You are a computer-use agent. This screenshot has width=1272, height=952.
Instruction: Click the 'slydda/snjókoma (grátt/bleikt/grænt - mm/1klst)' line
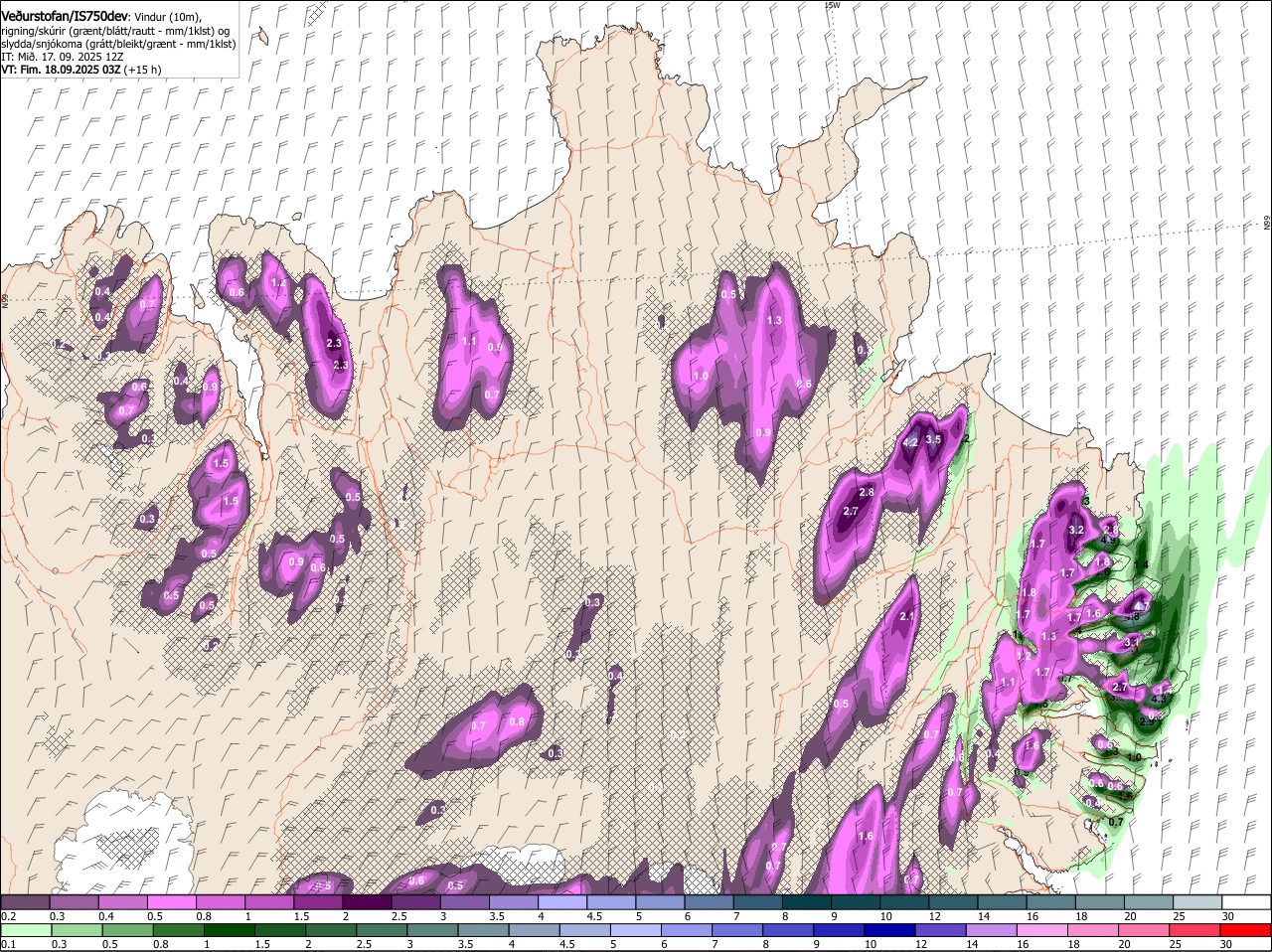(118, 44)
